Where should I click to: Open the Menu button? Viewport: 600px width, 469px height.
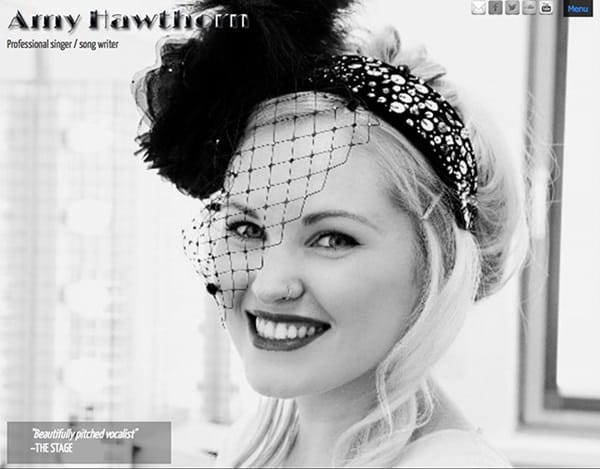578,8
